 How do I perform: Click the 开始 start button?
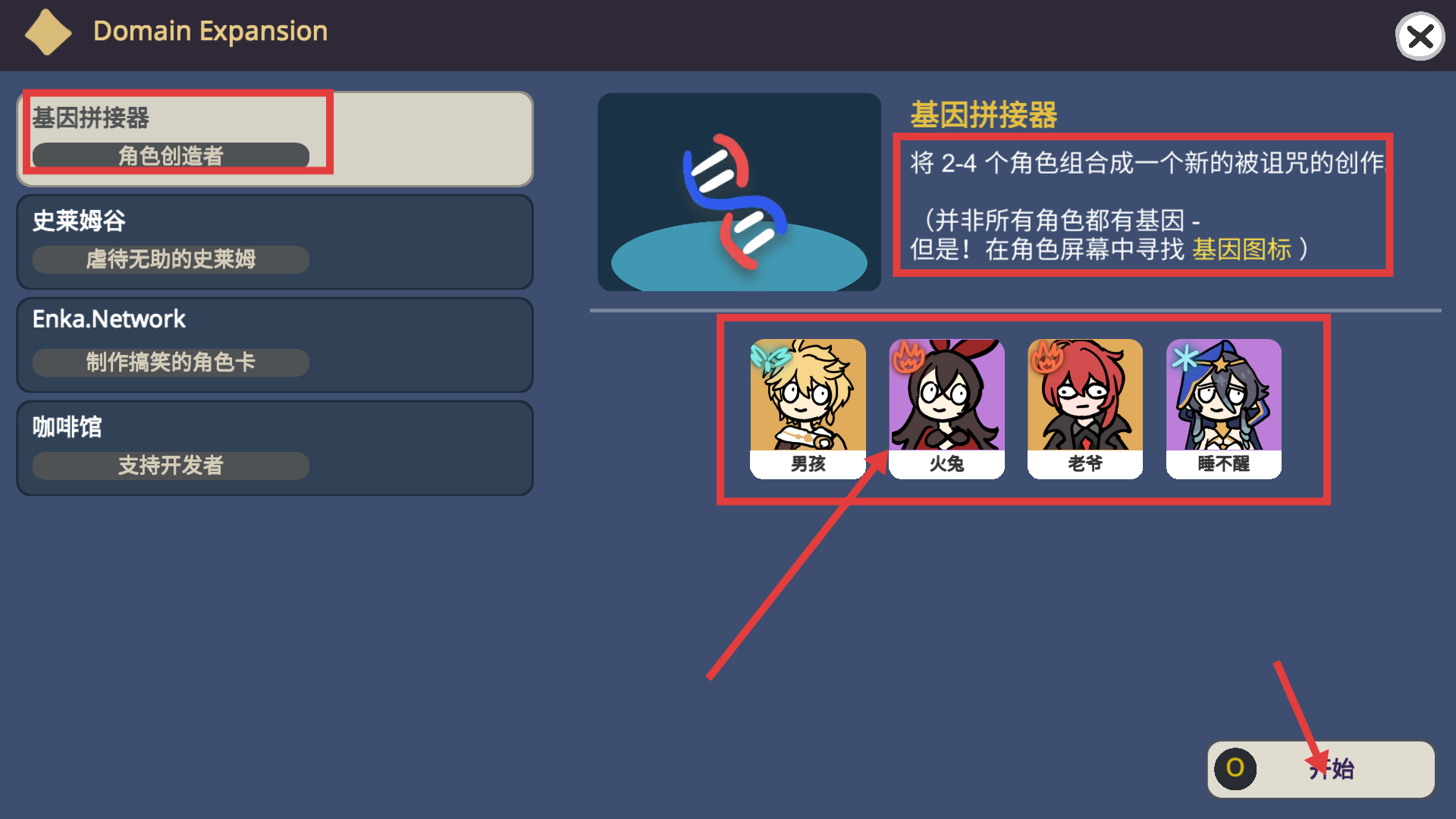click(x=1321, y=769)
